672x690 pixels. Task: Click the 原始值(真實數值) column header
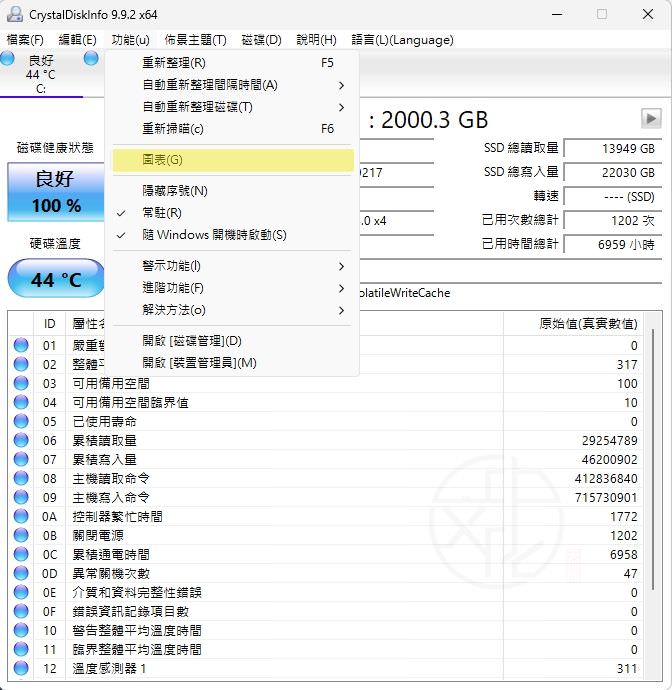(x=588, y=324)
